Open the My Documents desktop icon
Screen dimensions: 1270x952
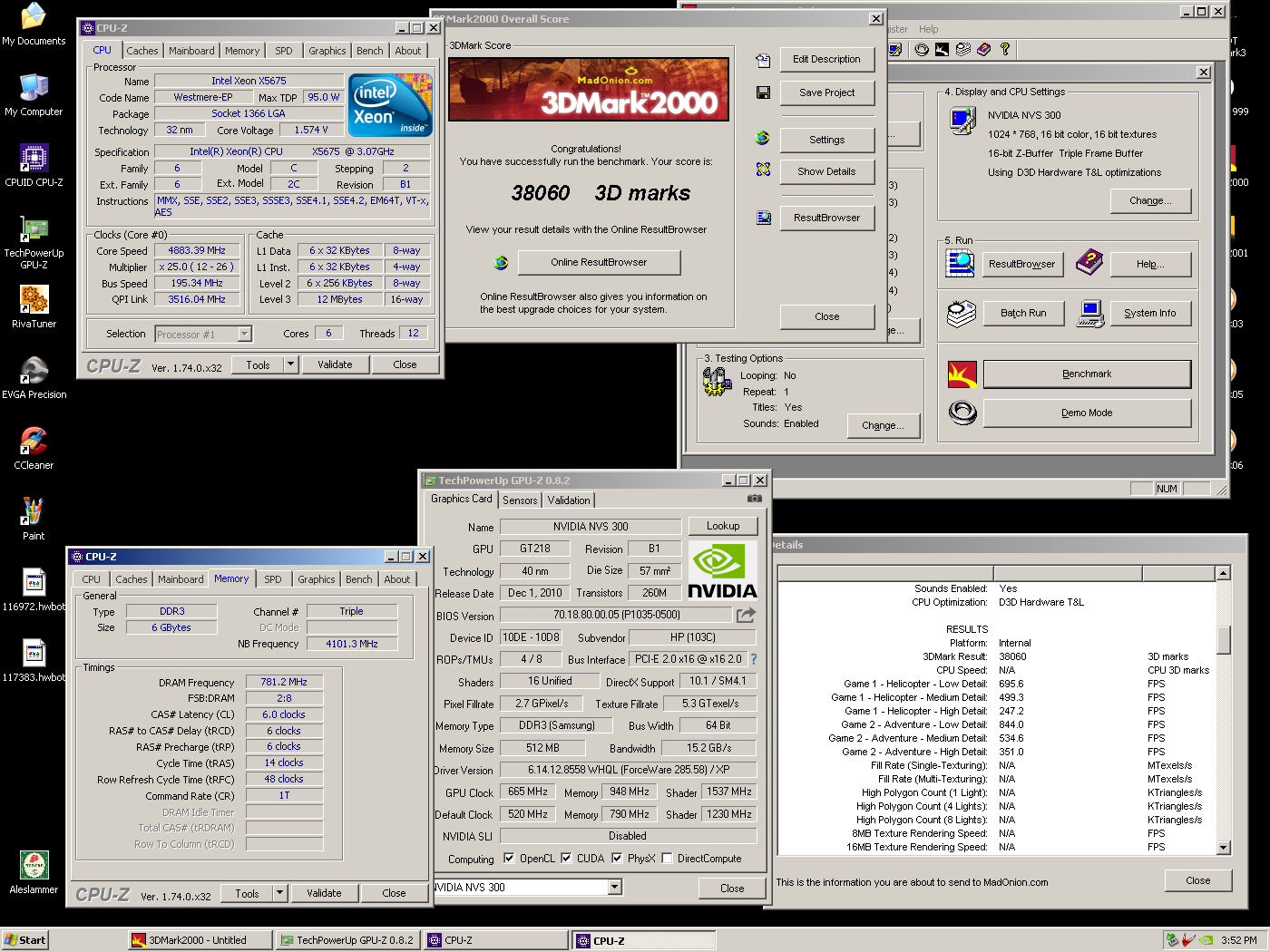(34, 24)
